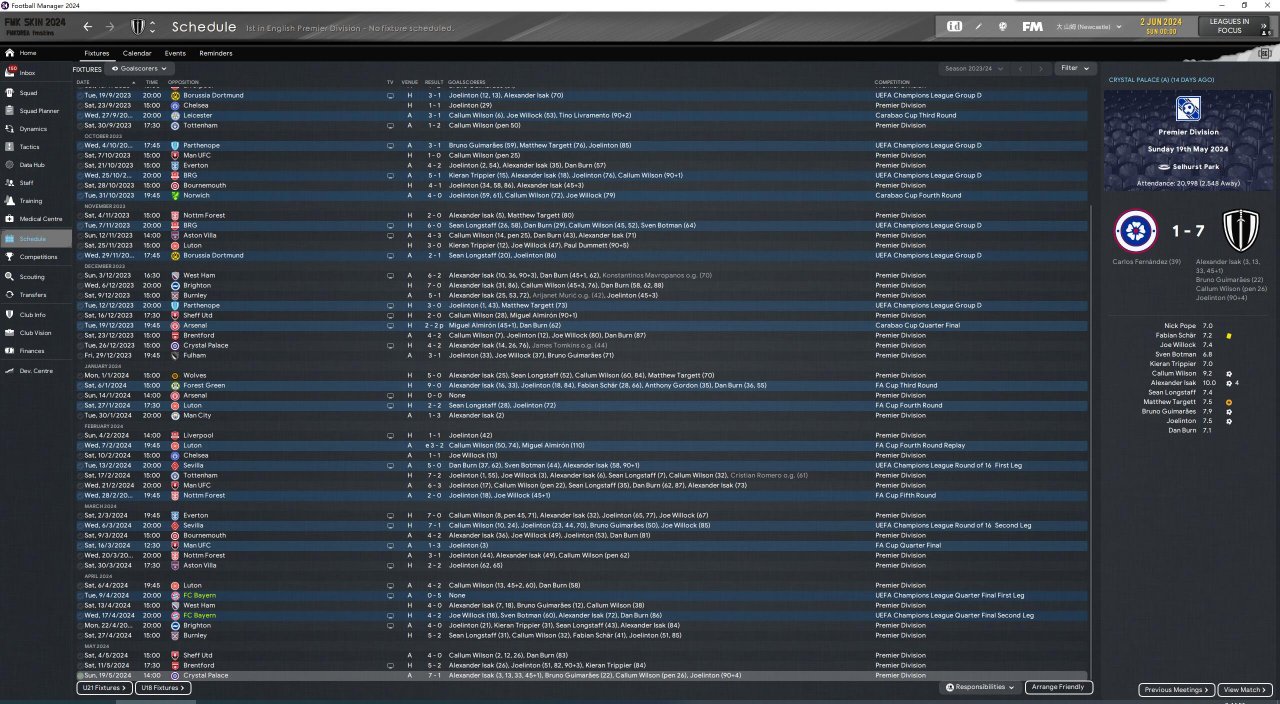Click Previous Meetings button
The height and width of the screenshot is (704, 1280).
[1176, 690]
